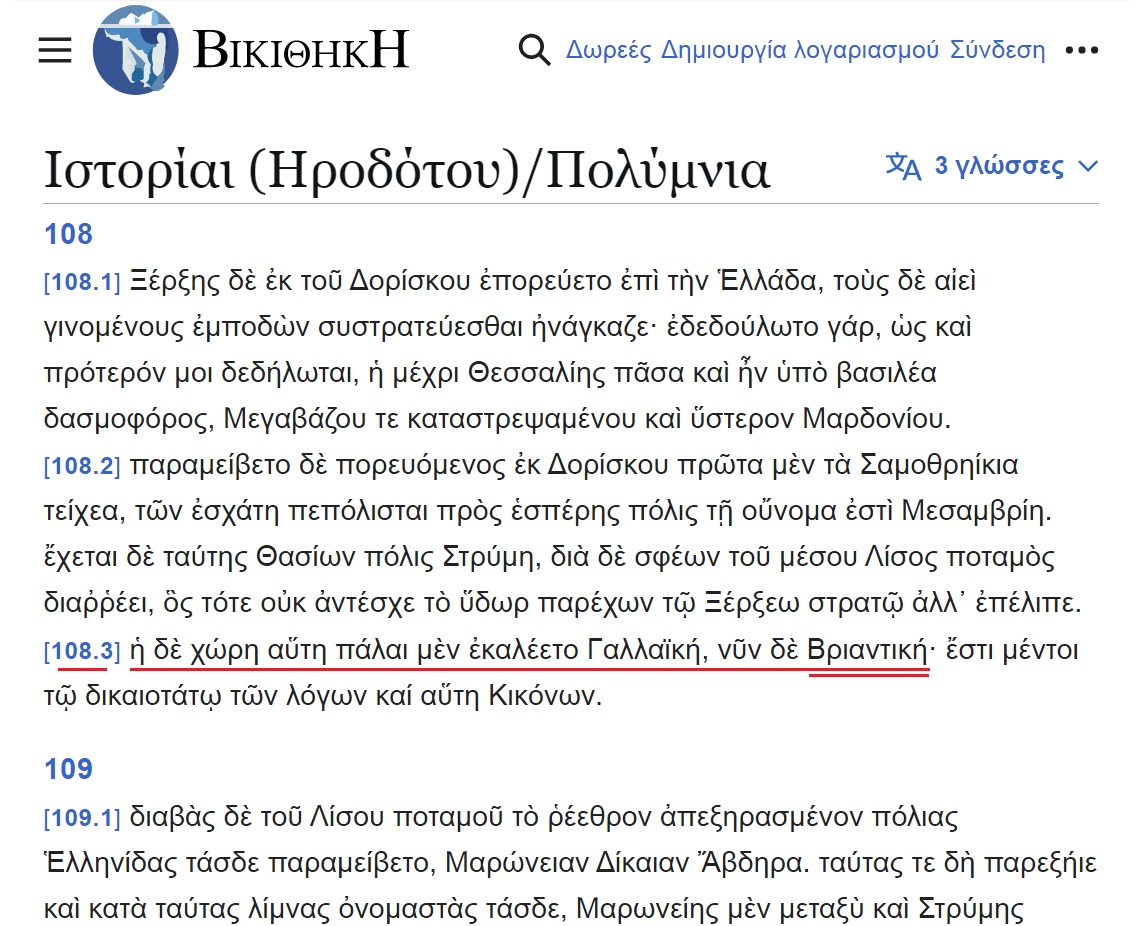
Task: Click the 108.1 passage anchor
Action: (82, 281)
